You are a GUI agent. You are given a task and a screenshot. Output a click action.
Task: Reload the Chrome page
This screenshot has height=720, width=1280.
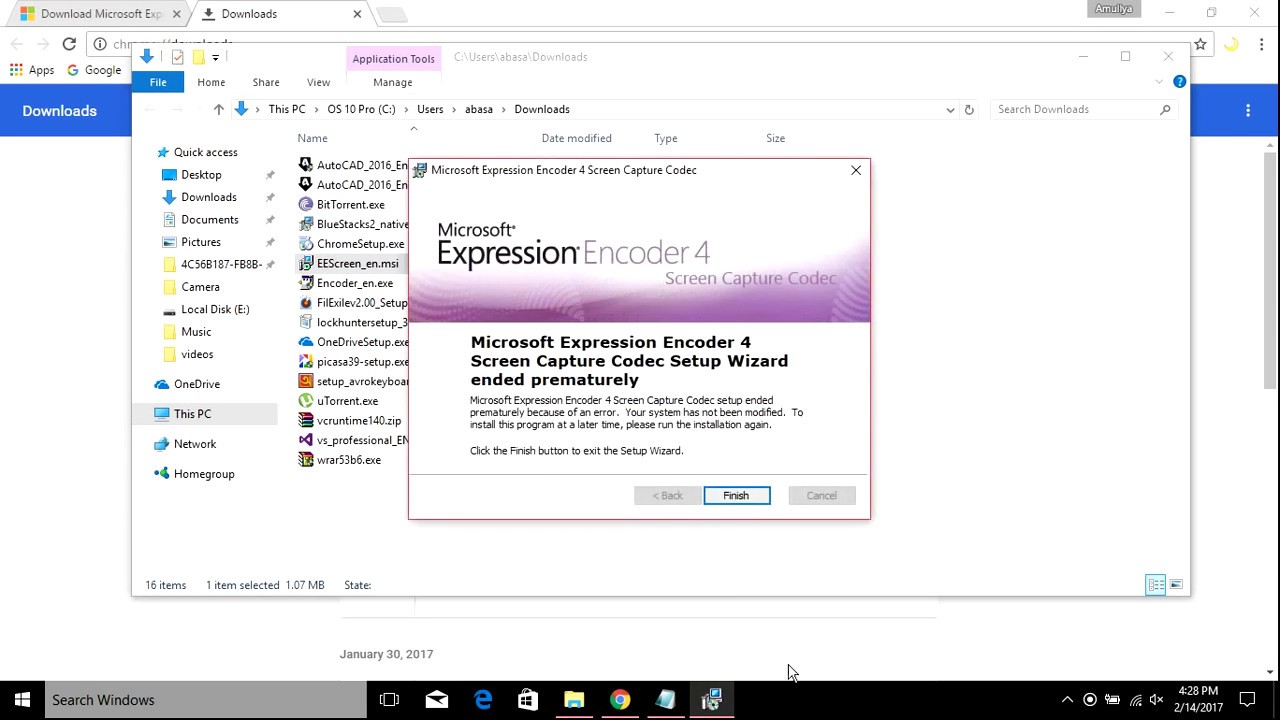69,44
